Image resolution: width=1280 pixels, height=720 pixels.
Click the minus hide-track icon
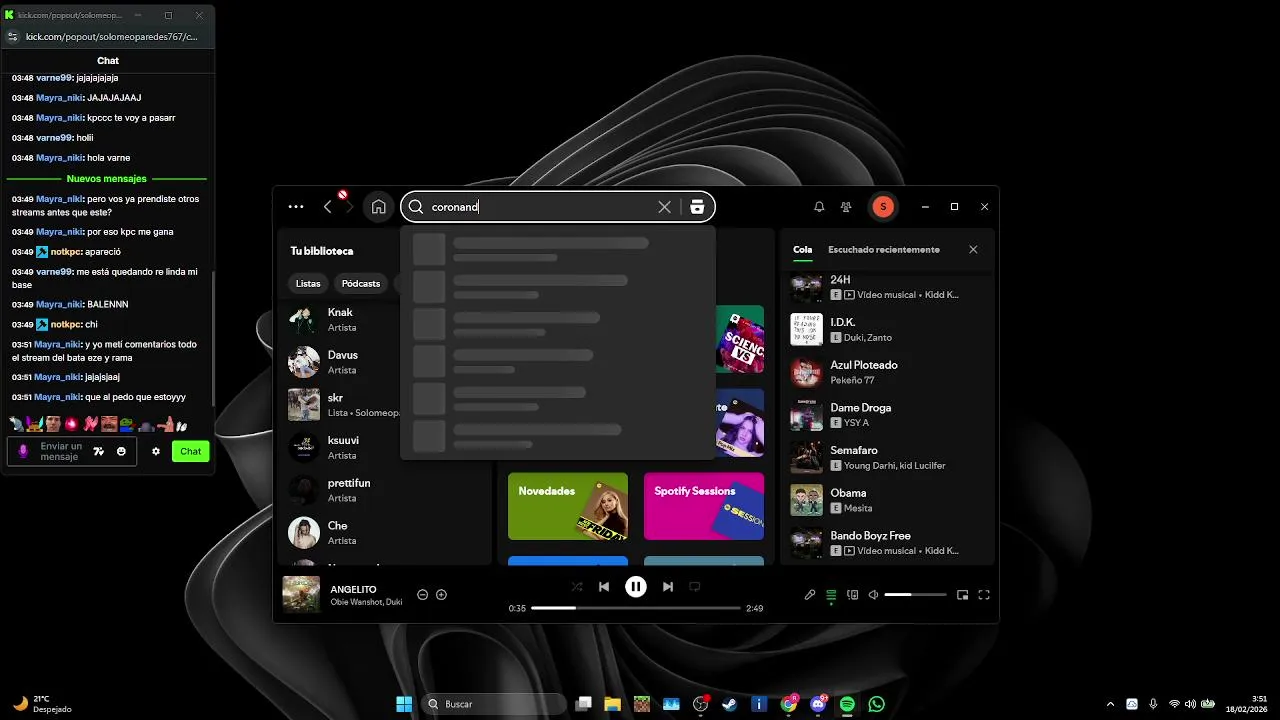(x=422, y=595)
